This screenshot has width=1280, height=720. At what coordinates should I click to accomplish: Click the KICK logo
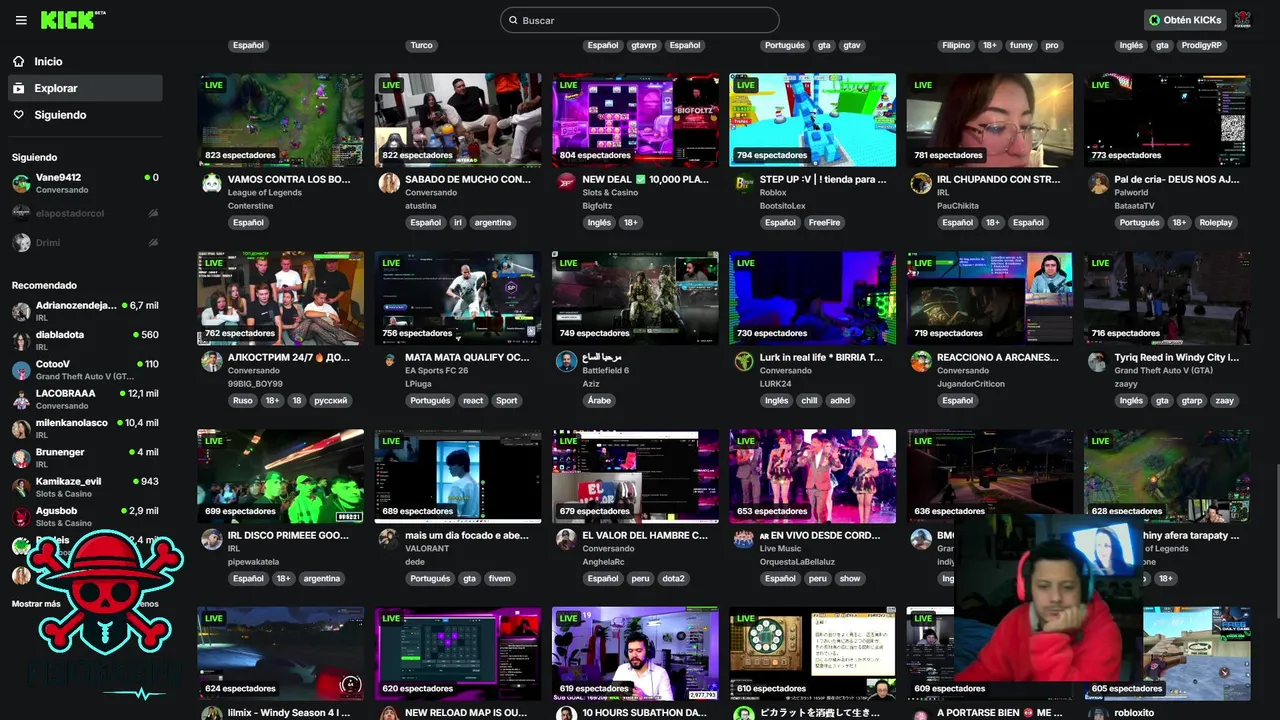click(73, 20)
